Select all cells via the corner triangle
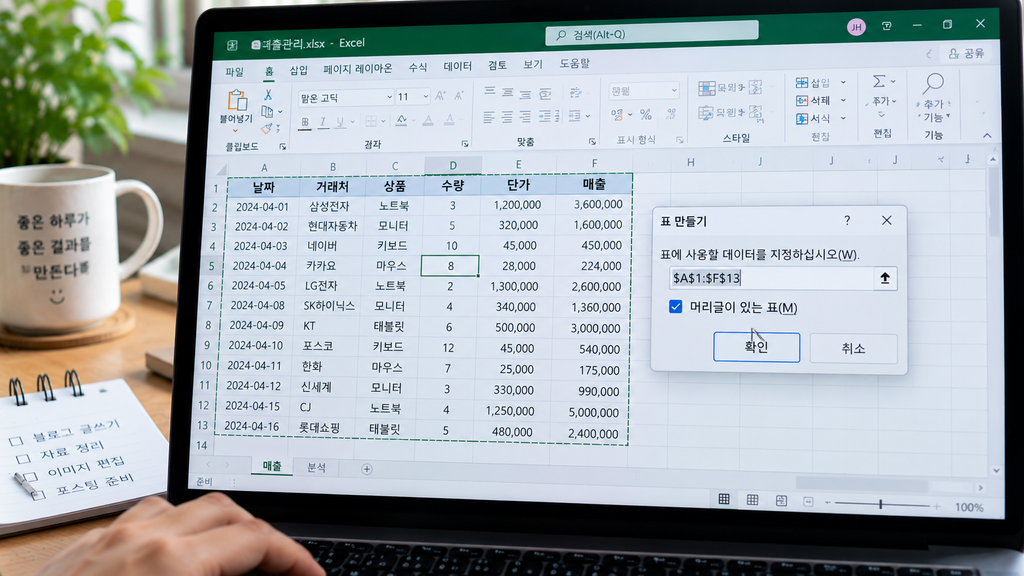 (221, 170)
